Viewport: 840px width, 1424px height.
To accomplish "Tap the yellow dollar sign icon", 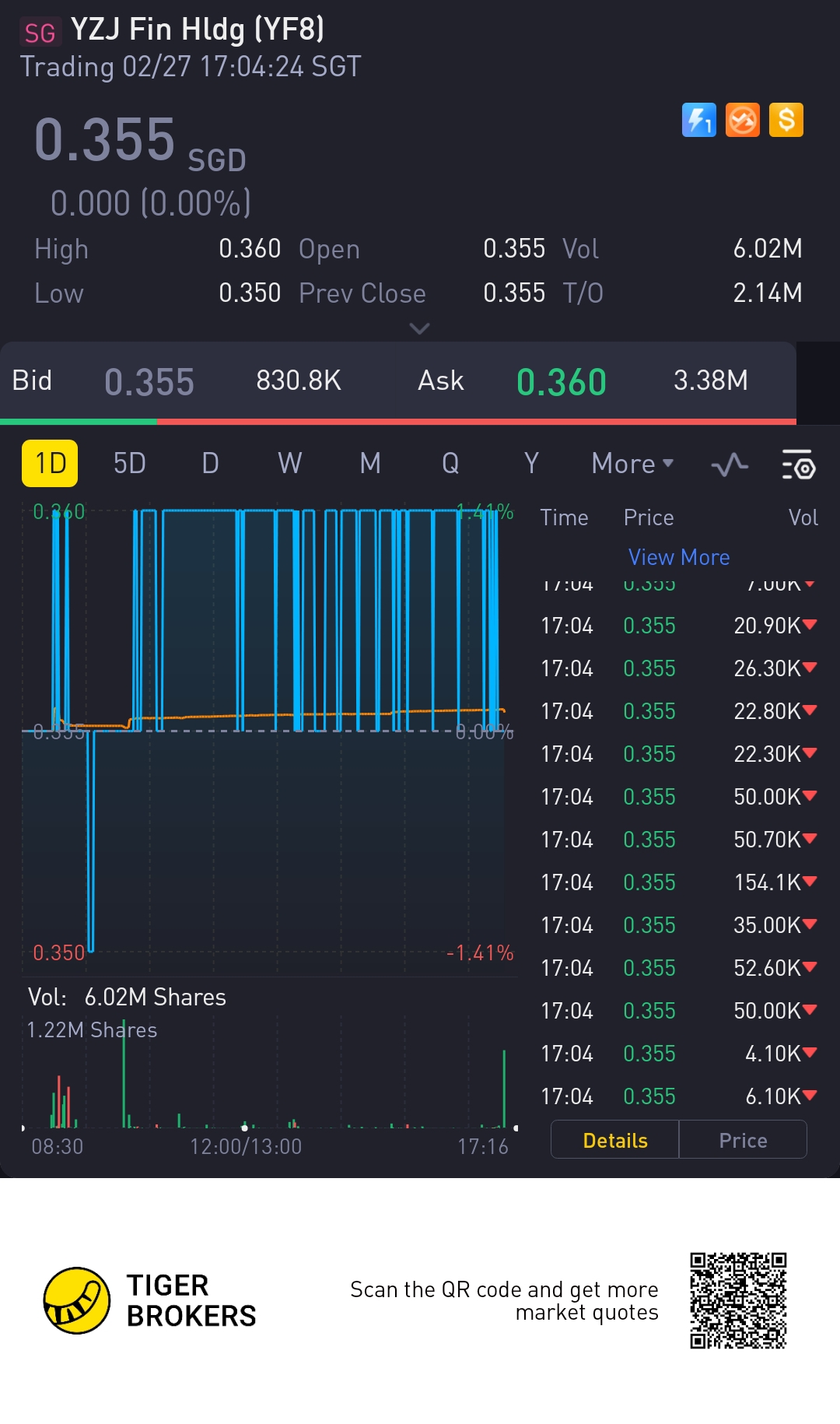I will pos(786,121).
